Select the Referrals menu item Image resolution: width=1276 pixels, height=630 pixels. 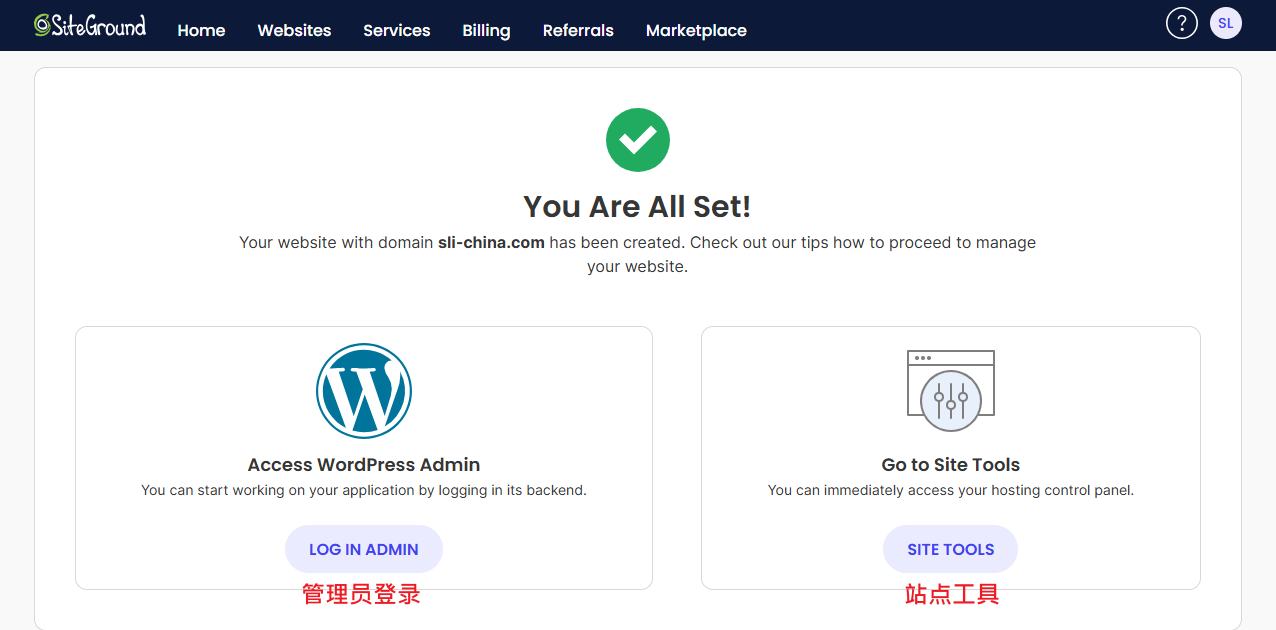(578, 30)
